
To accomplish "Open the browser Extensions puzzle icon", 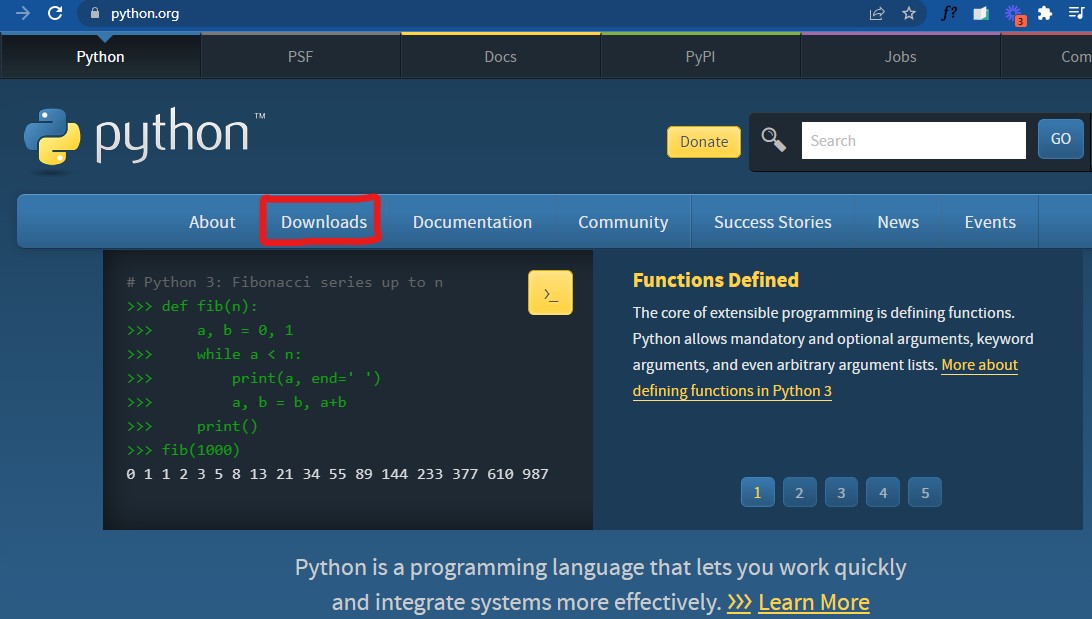I will [1045, 14].
